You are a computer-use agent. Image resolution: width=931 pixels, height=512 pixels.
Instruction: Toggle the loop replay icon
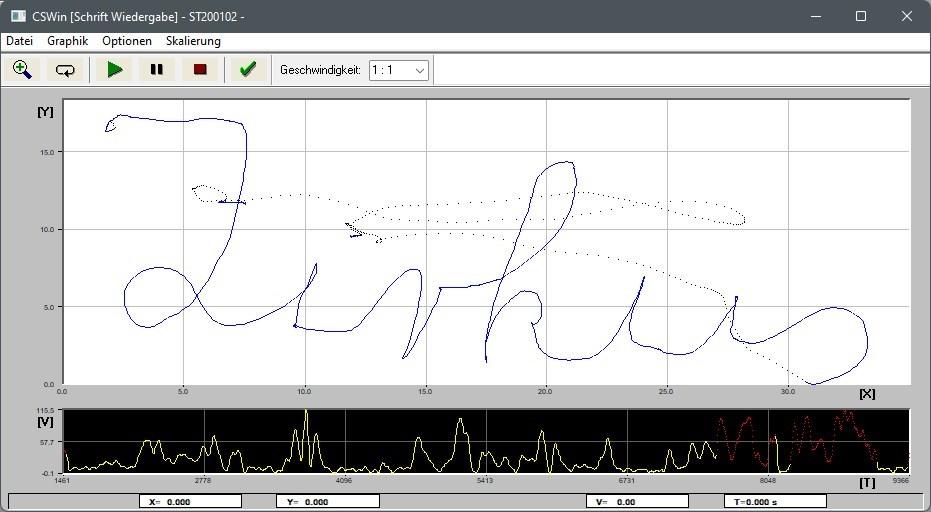(65, 69)
